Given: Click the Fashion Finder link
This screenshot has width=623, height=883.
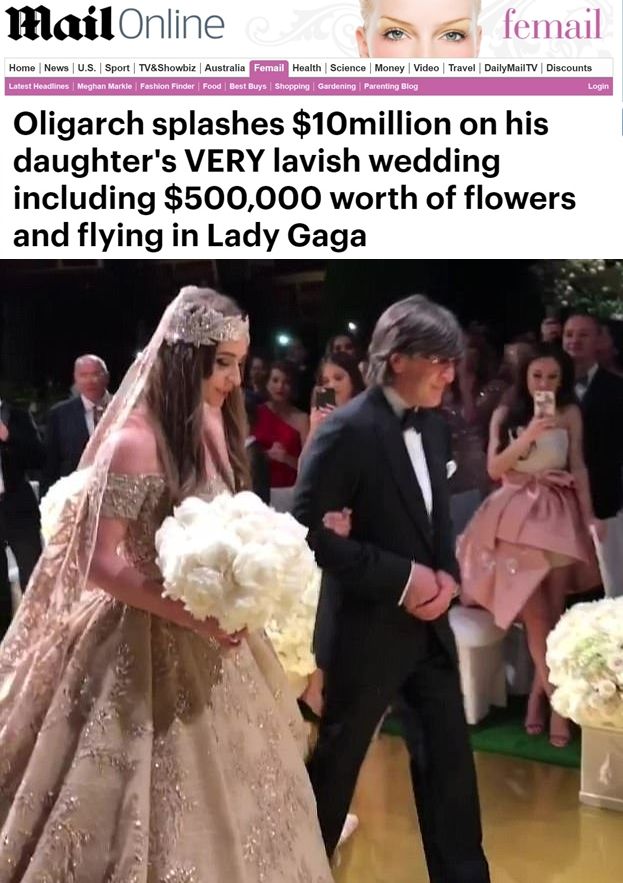Looking at the screenshot, I should pos(167,86).
